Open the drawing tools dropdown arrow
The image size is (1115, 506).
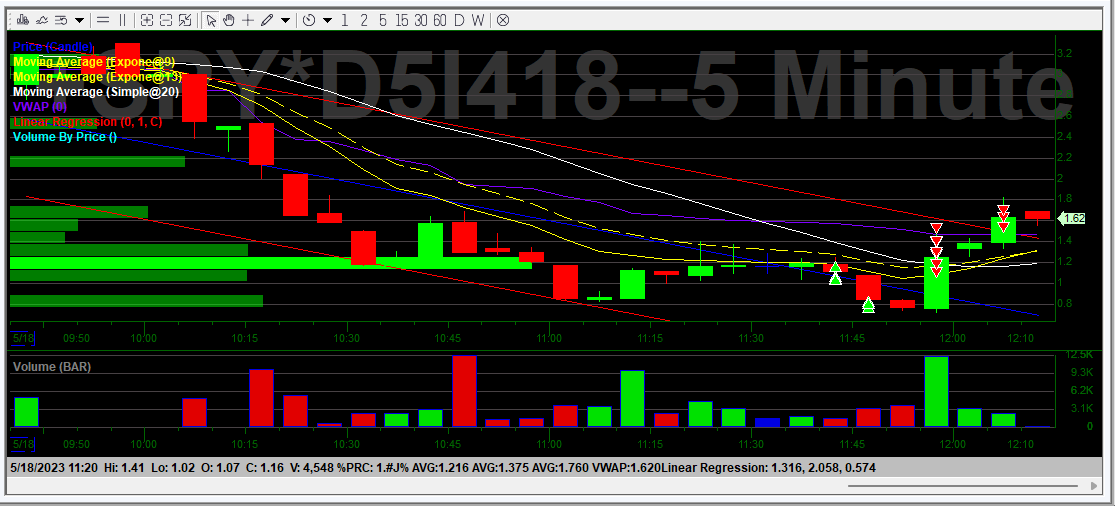tap(285, 21)
